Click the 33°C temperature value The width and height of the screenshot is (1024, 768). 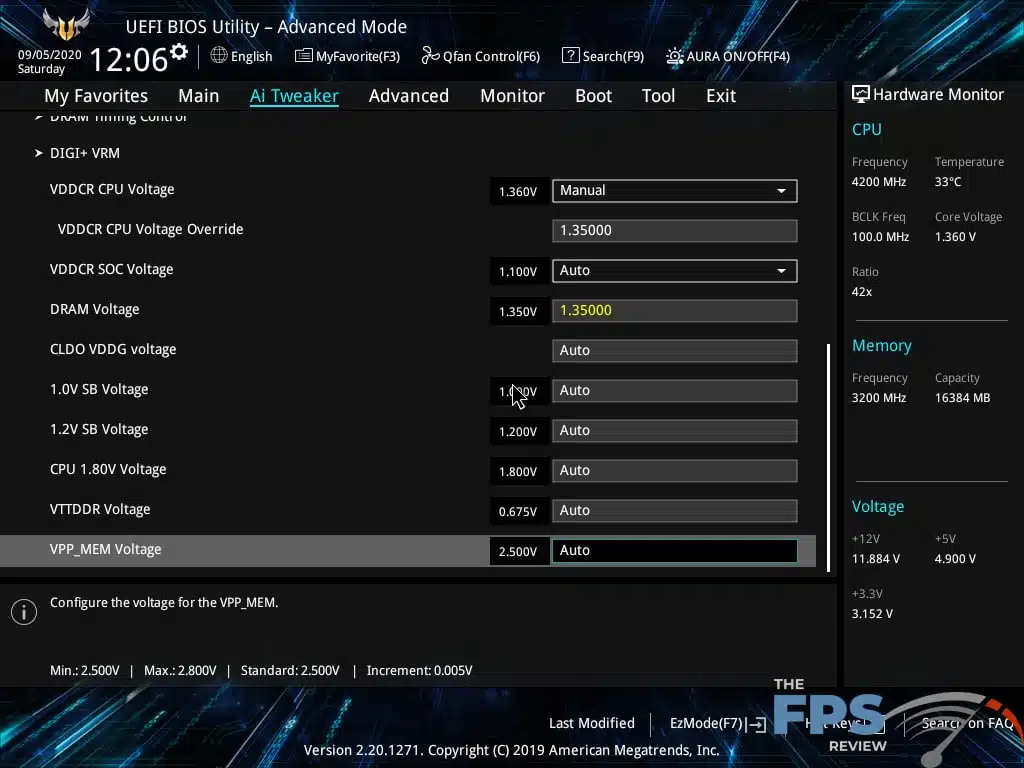(948, 182)
